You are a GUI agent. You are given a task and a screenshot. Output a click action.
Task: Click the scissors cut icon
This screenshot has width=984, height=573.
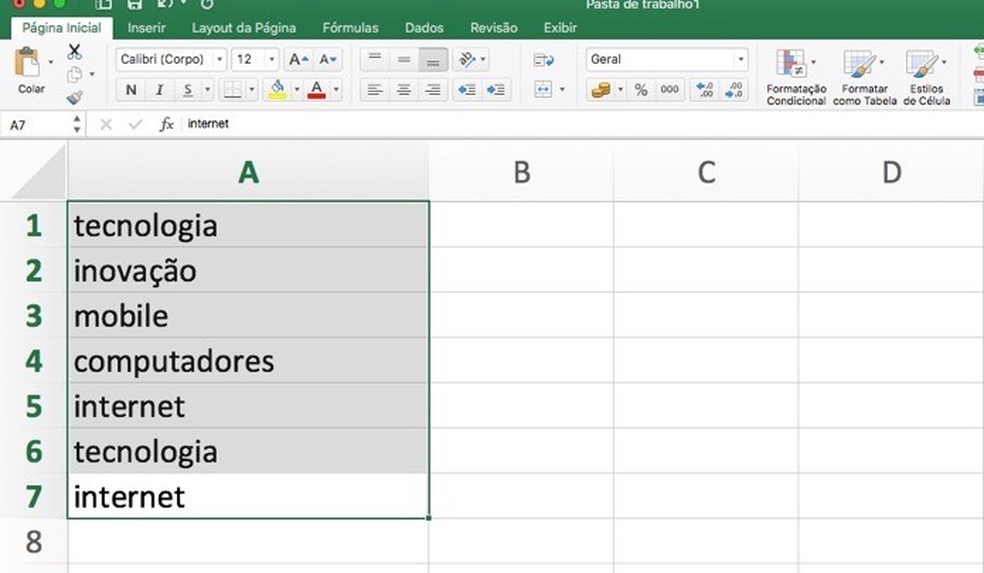[x=75, y=52]
